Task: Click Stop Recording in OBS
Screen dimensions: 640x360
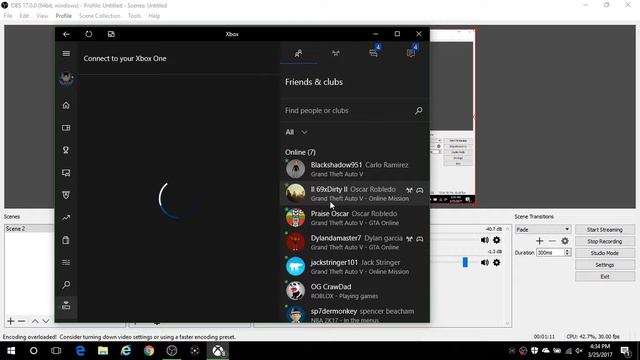Action: click(x=605, y=242)
